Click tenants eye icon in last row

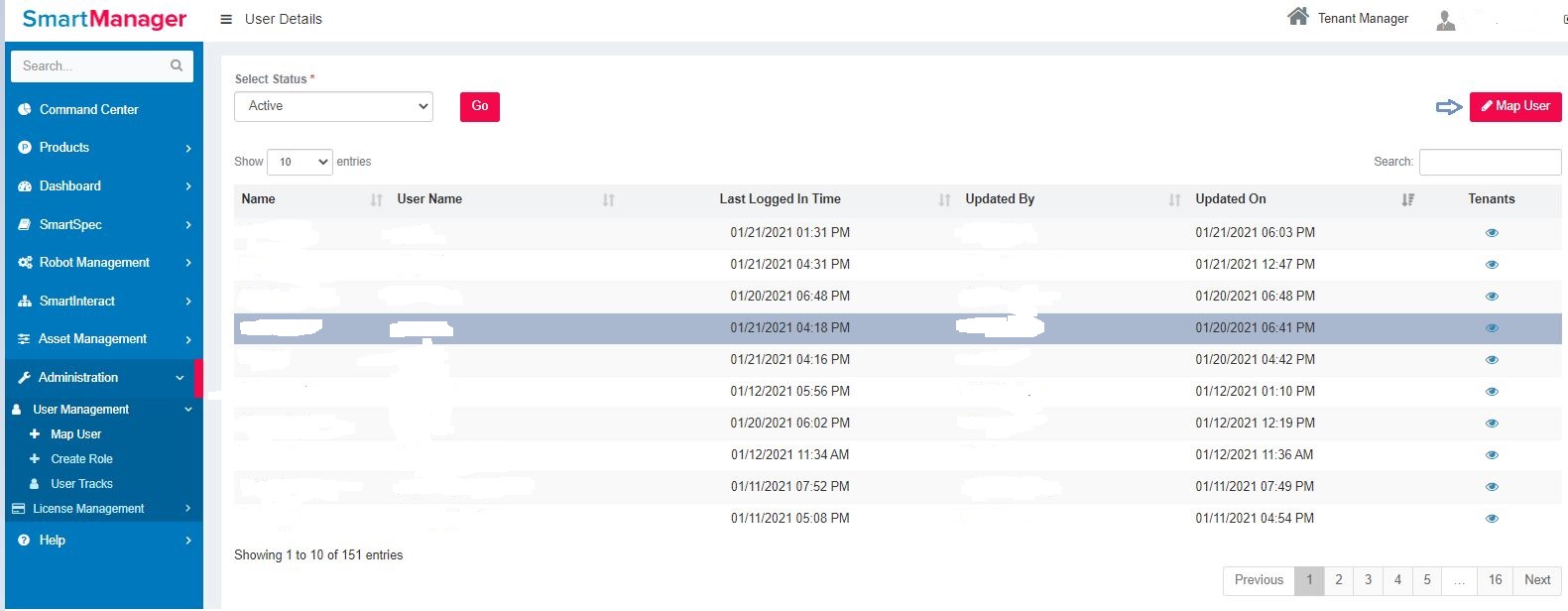(x=1492, y=519)
